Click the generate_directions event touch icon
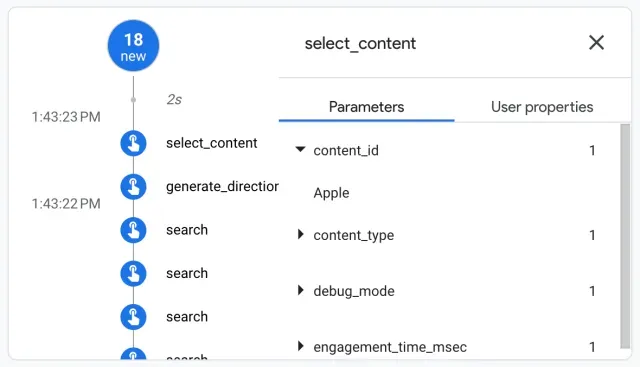640x367 pixels. point(133,187)
